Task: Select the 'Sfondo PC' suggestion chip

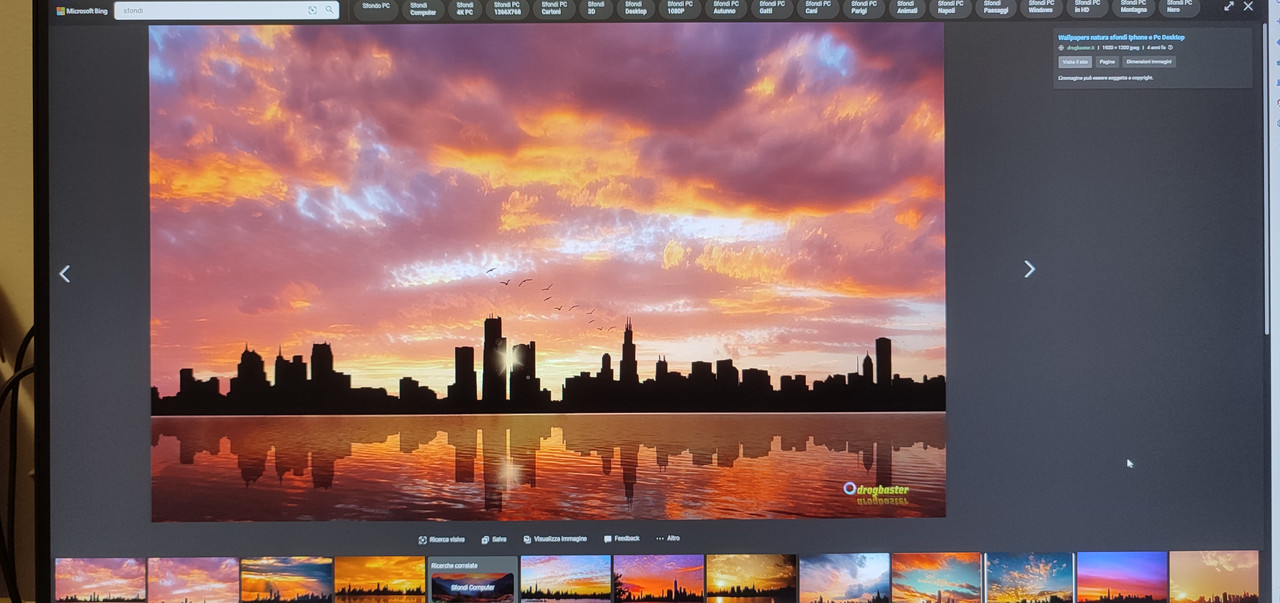Action: pos(376,7)
